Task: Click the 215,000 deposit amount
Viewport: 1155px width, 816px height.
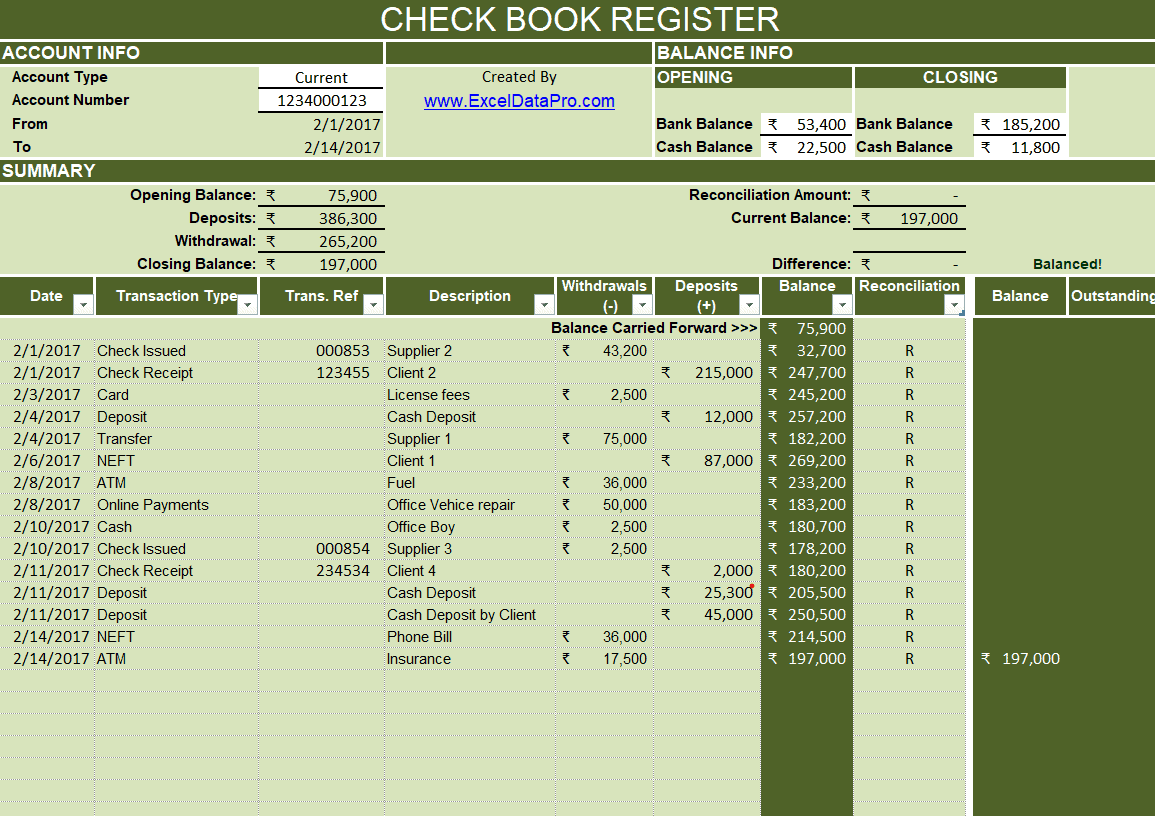Action: (706, 373)
